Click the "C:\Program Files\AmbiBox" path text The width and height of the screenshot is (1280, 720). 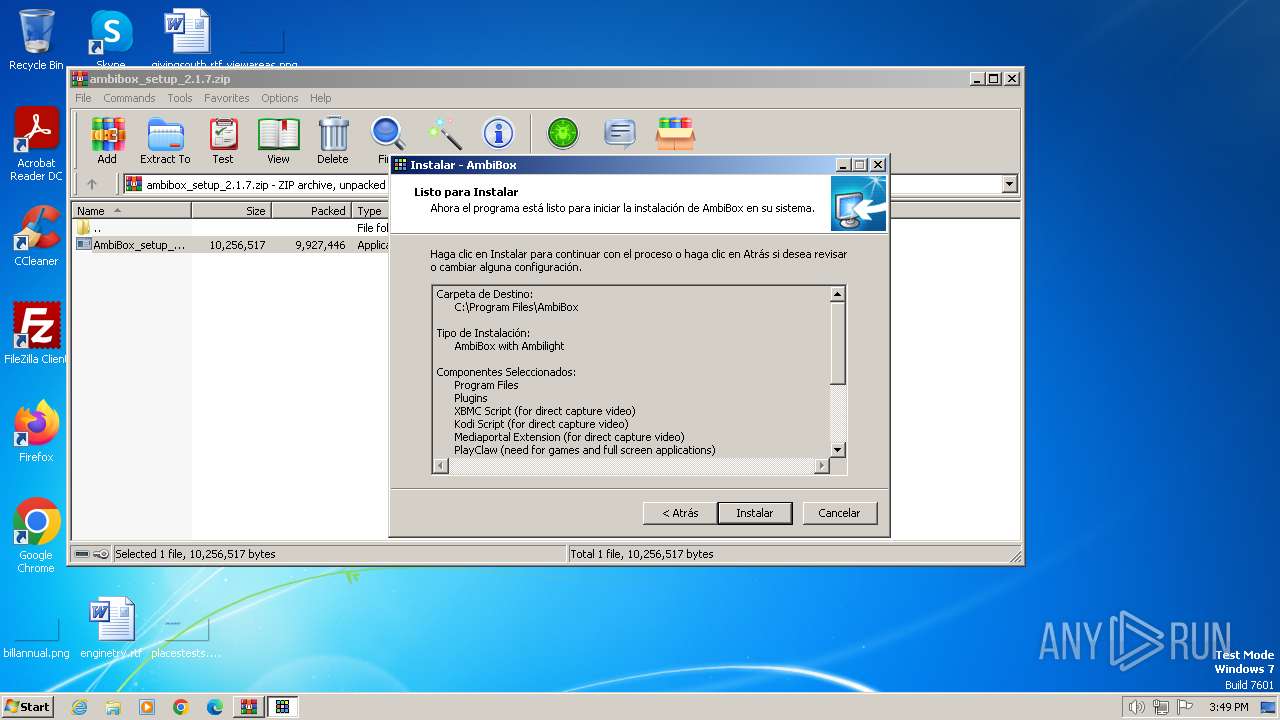click(x=516, y=307)
